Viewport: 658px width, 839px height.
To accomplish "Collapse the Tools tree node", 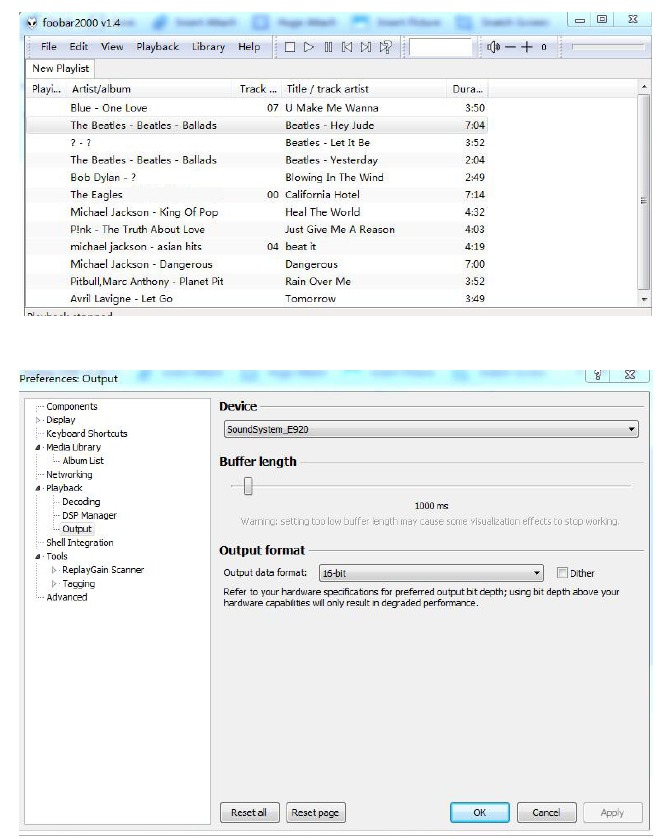I will pos(38,556).
